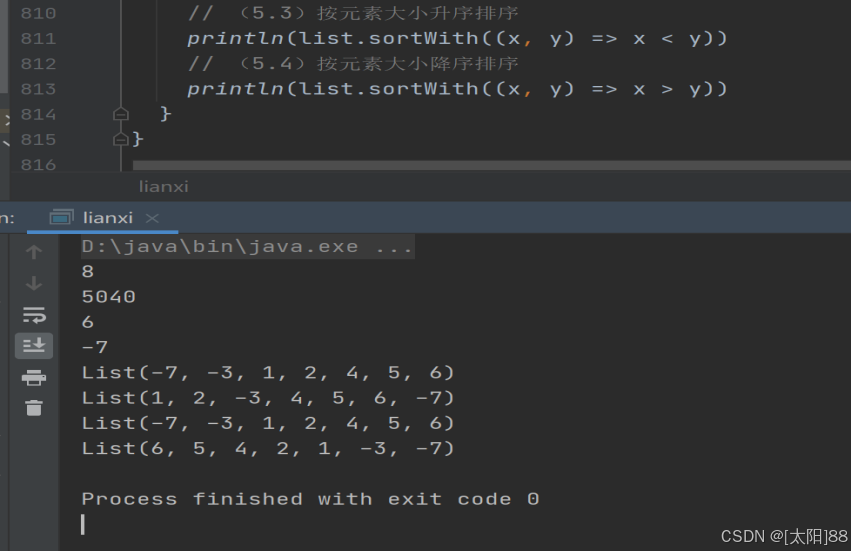Viewport: 852px width, 552px height.
Task: Collapse the fold marker at line 815
Action: 121,140
